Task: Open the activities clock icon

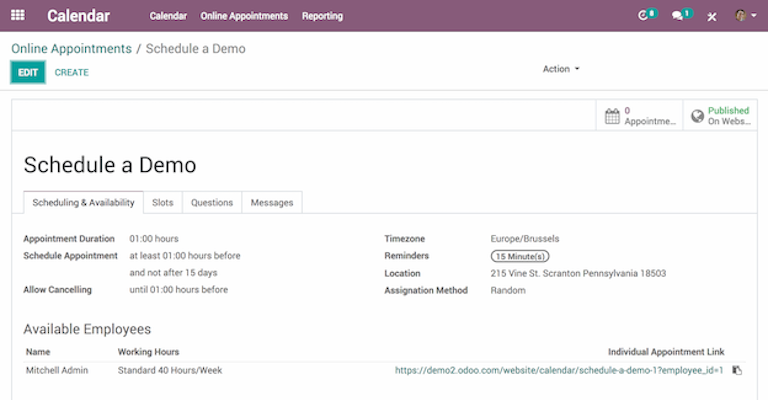Action: [643, 16]
